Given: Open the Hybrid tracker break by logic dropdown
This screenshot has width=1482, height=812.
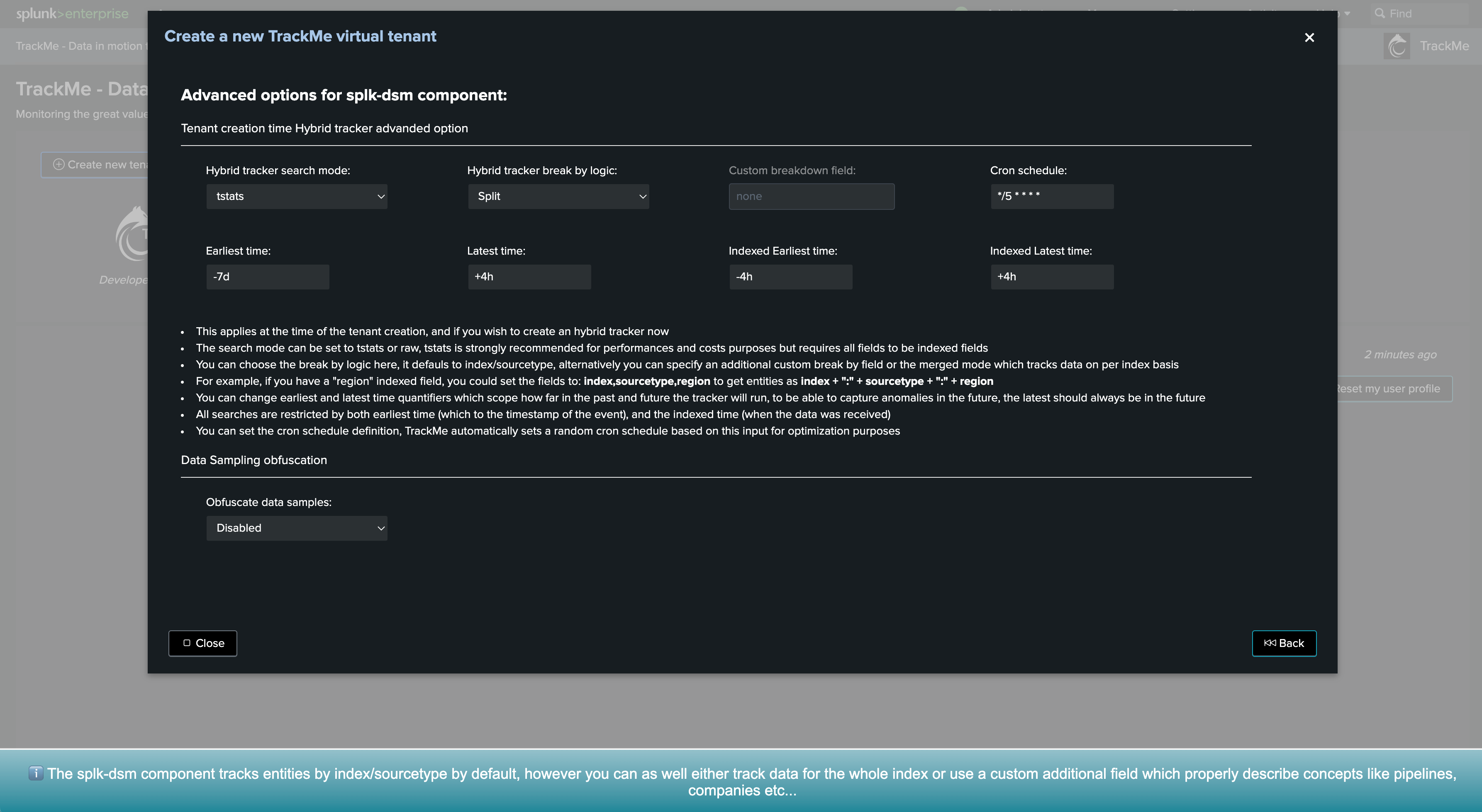Looking at the screenshot, I should pos(558,197).
